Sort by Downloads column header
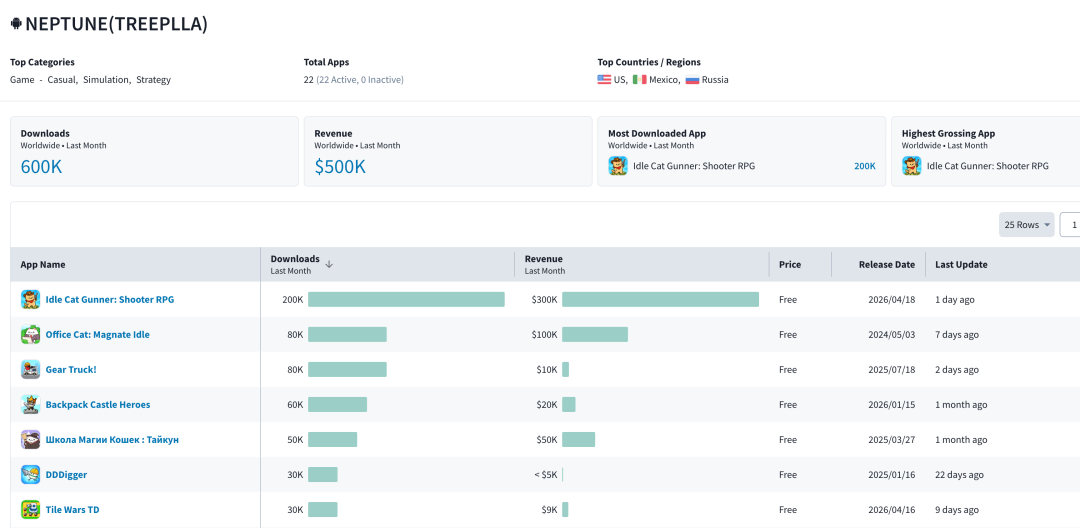The image size is (1080, 528). [x=295, y=259]
